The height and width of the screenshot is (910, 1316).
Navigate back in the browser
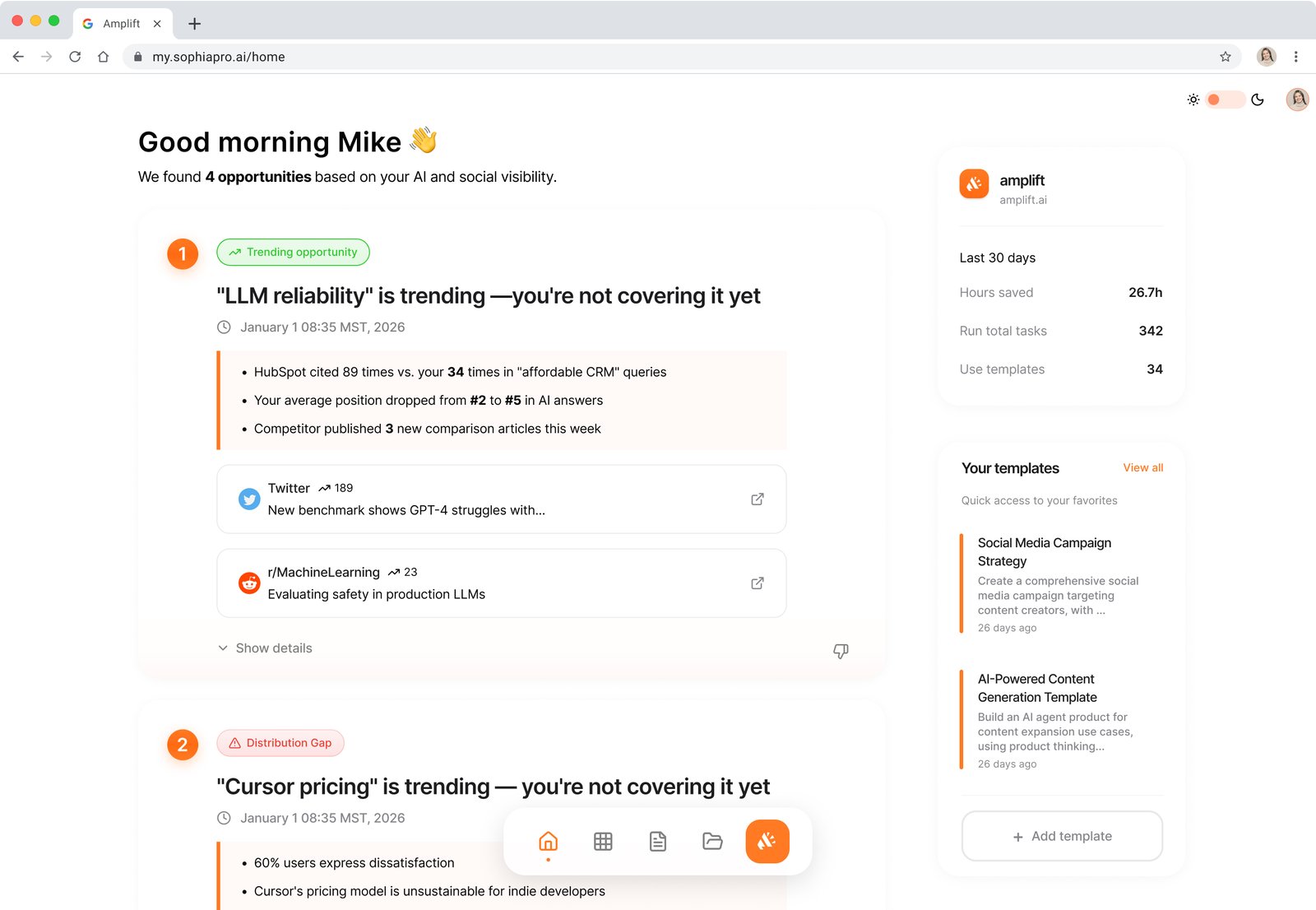click(18, 57)
